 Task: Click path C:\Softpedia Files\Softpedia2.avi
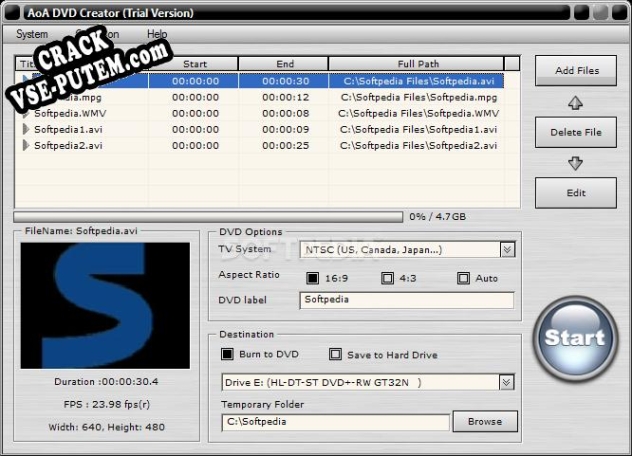(x=418, y=146)
